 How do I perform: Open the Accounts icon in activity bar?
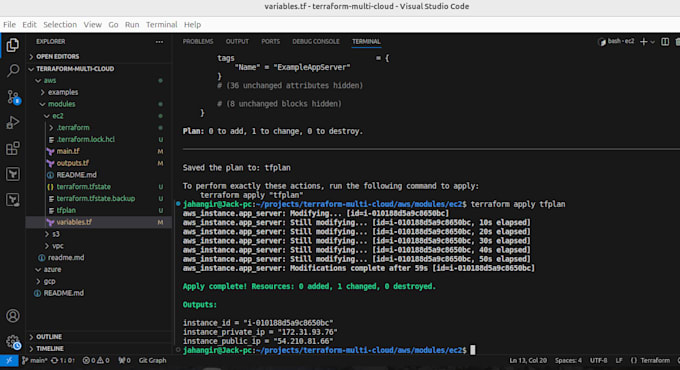pos(13,316)
